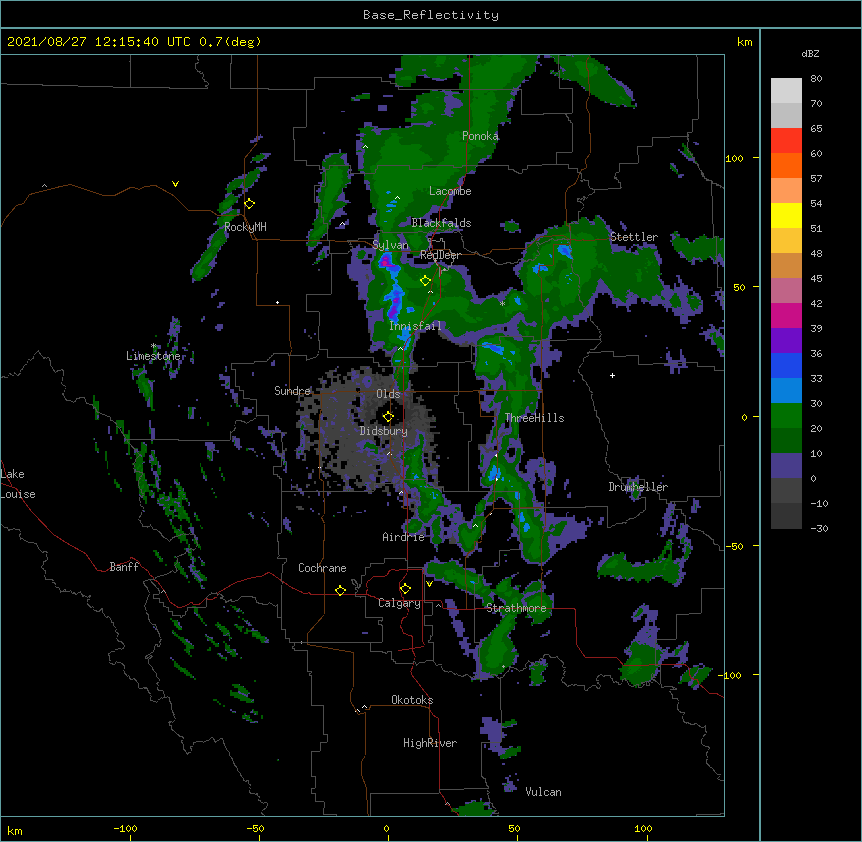This screenshot has width=862, height=842.
Task: Select the orange 57-60 dBZ legend swatch
Action: coord(786,165)
